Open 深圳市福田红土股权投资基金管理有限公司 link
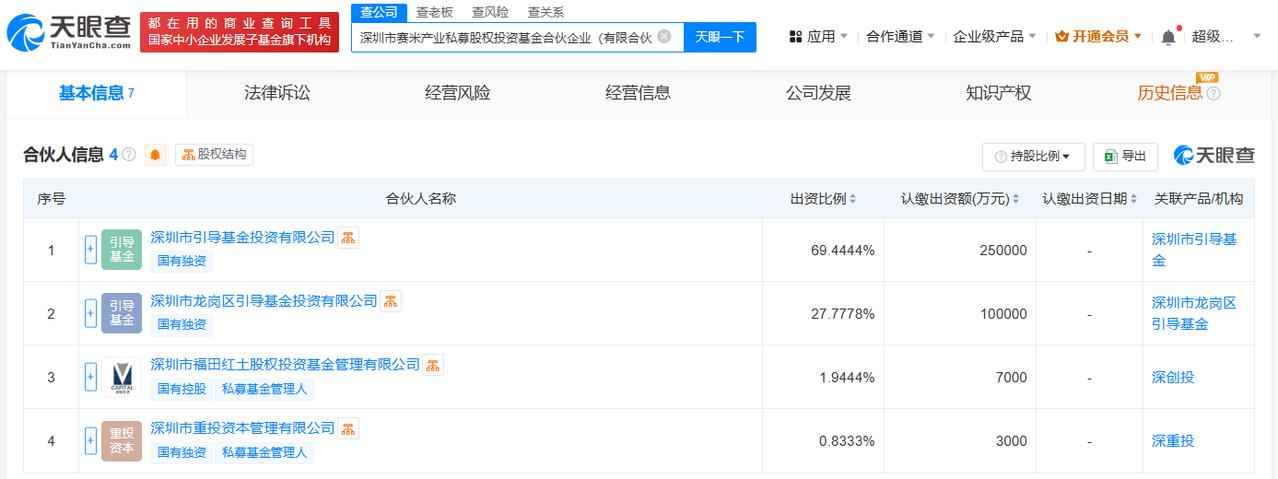 pyautogui.click(x=285, y=365)
